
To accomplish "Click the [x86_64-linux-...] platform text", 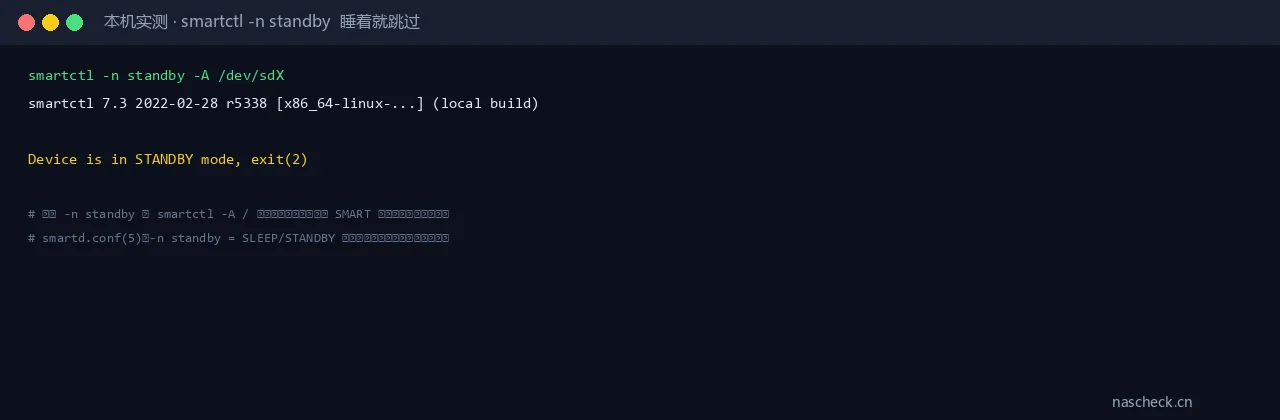I will pyautogui.click(x=350, y=104).
